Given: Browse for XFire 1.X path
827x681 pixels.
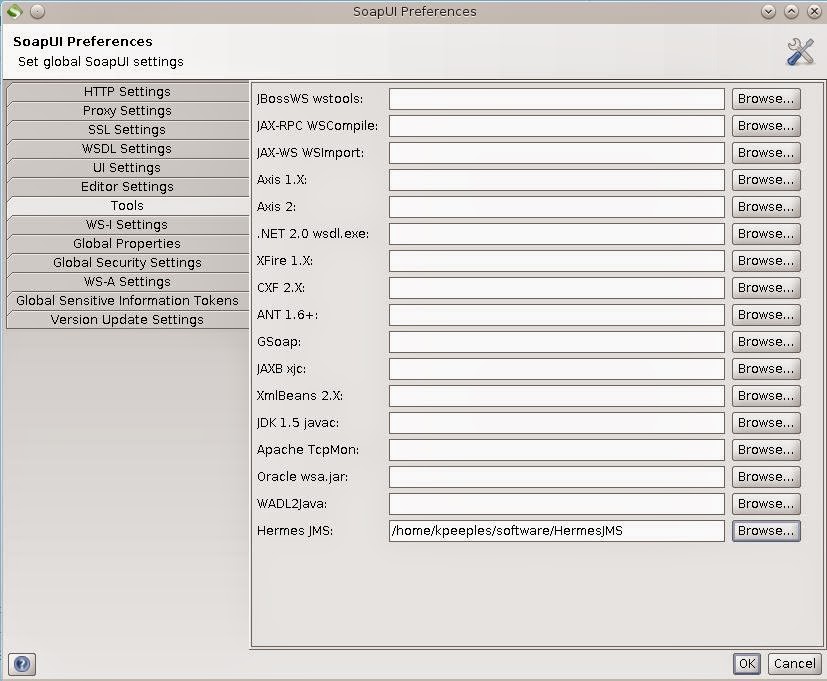Looking at the screenshot, I should (766, 261).
